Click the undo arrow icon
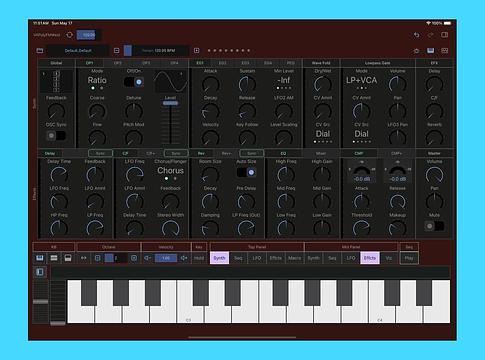Image resolution: width=485 pixels, height=360 pixels. [x=417, y=35]
